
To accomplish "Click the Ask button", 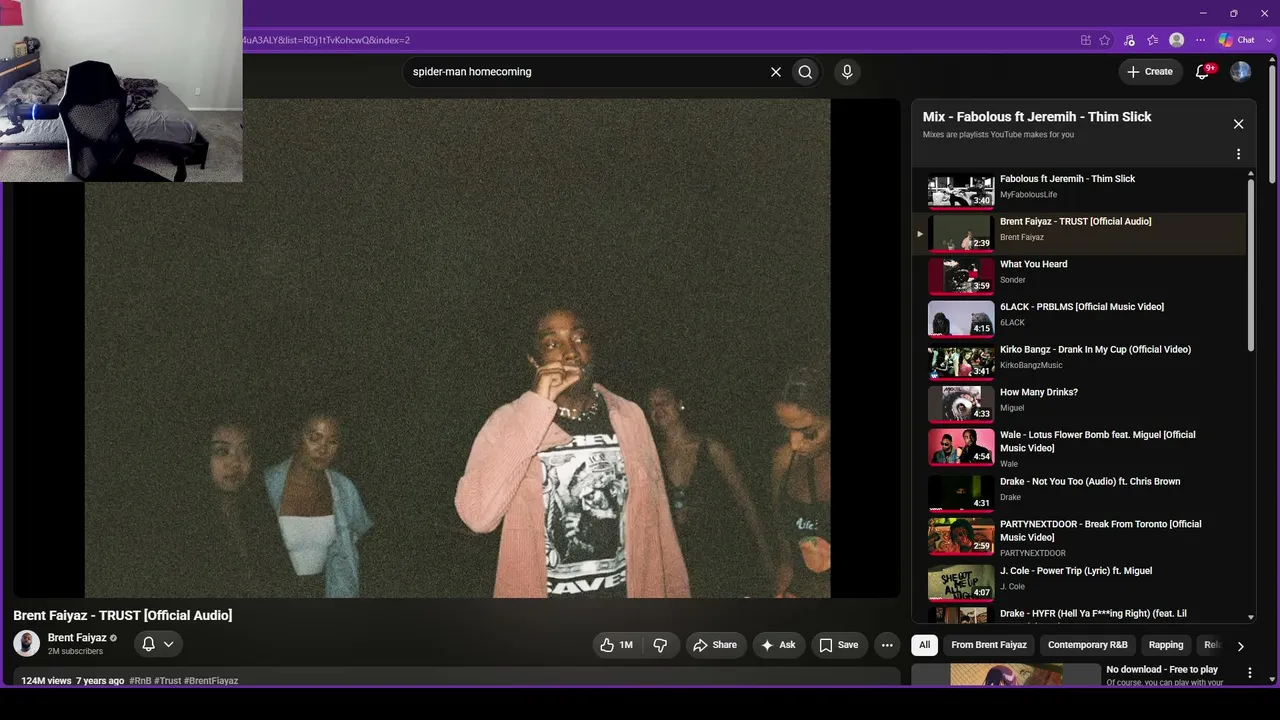I will [778, 645].
